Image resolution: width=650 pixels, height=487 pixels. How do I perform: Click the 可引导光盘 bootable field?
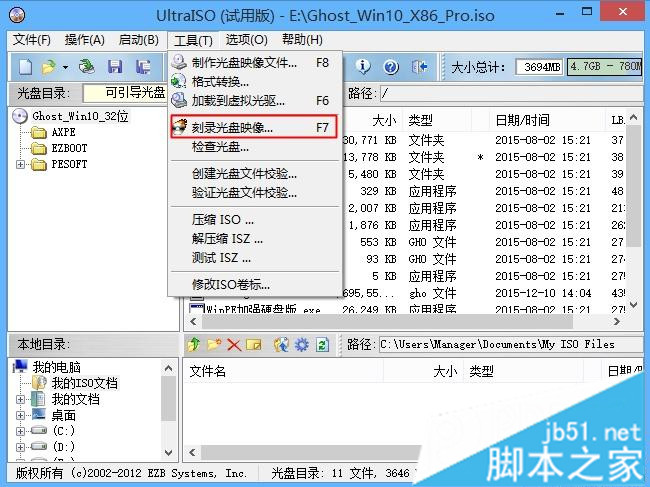(x=125, y=93)
